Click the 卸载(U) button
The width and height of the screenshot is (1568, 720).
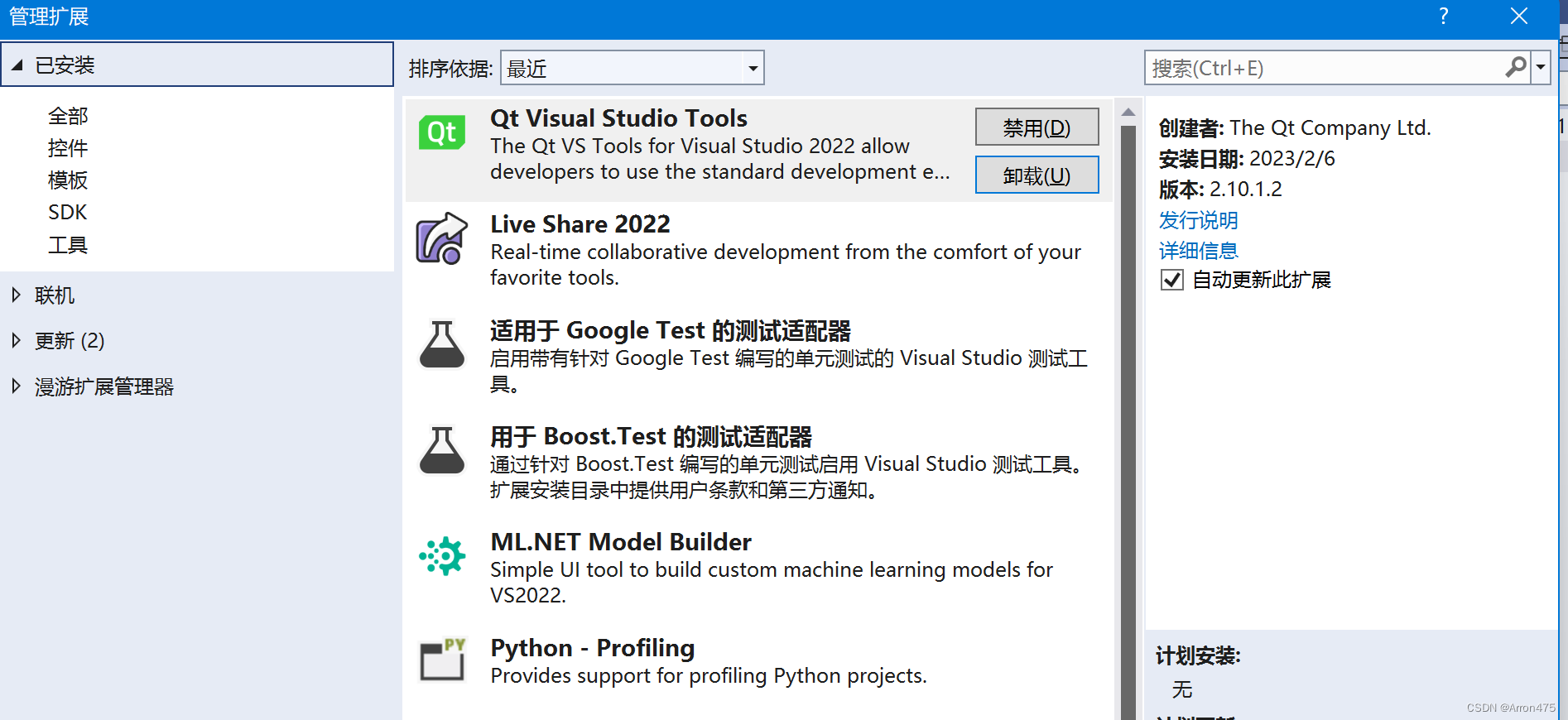1037,175
